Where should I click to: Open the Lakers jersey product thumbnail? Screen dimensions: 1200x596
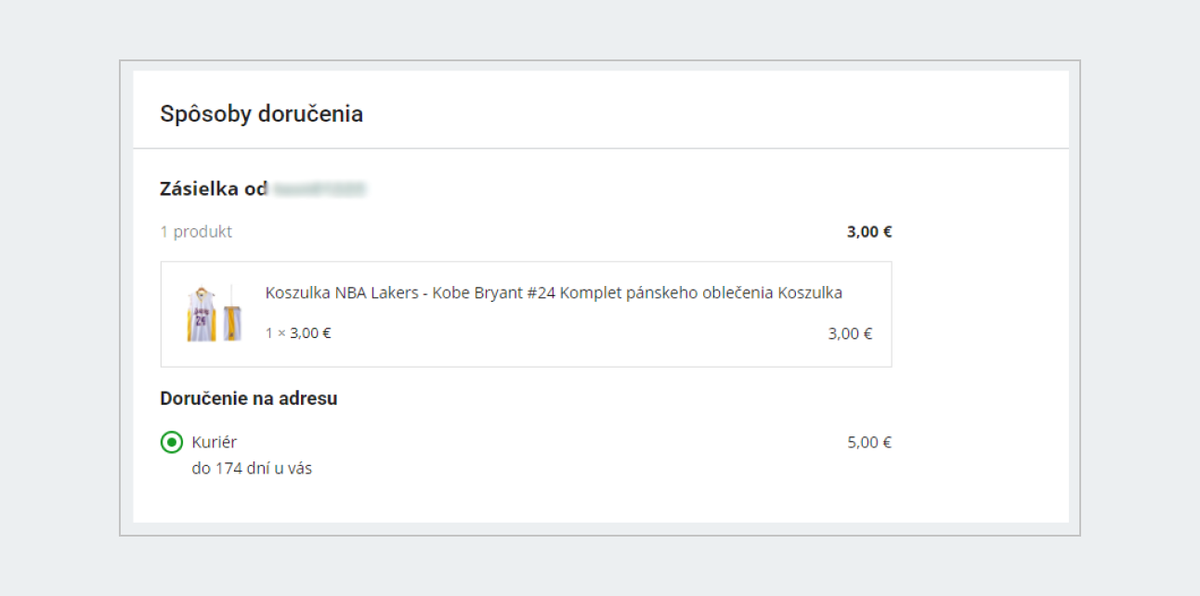pos(214,313)
